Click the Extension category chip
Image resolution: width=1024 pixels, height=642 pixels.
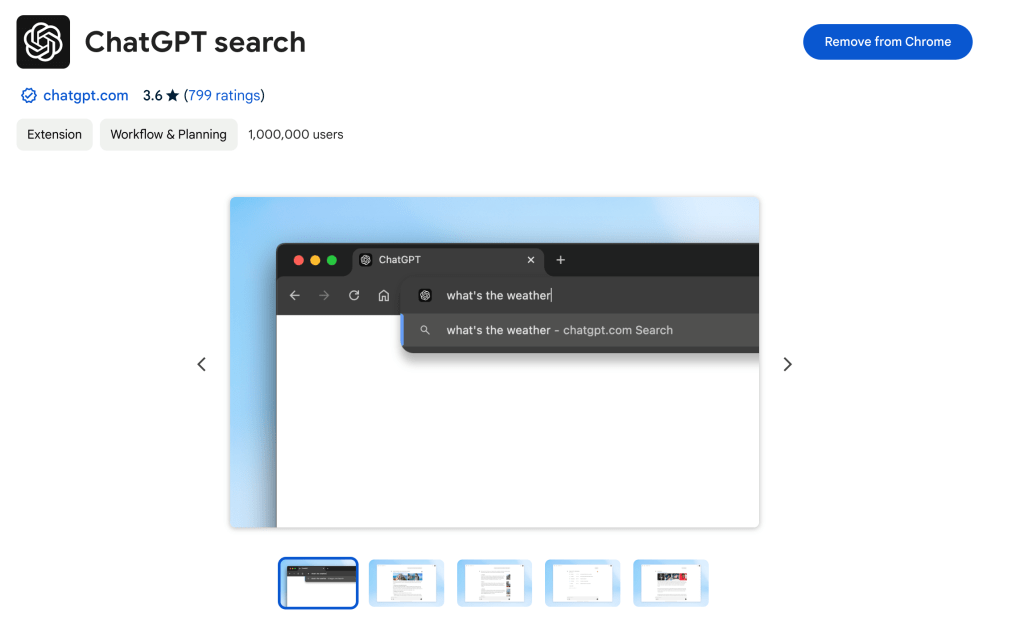pyautogui.click(x=55, y=134)
